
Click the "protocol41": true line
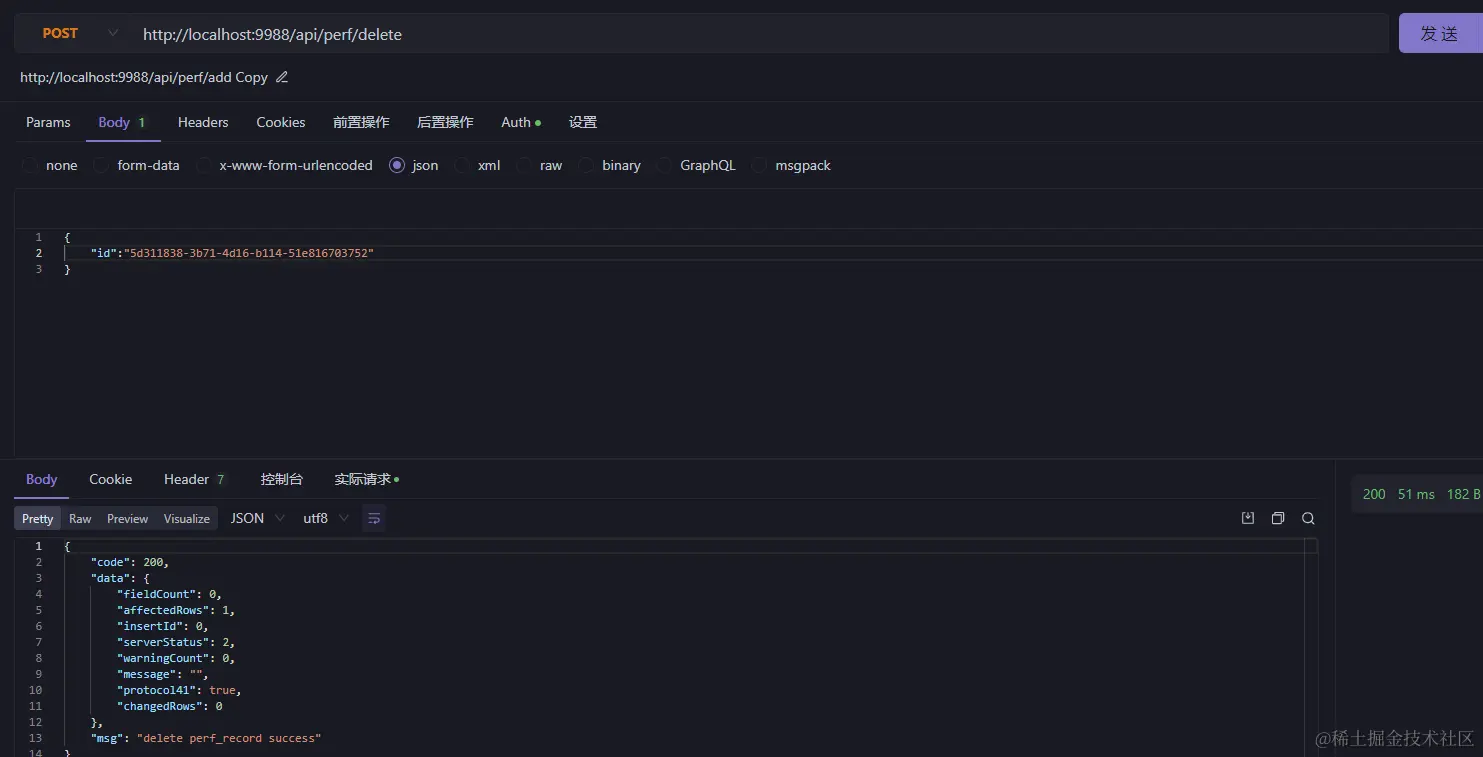(180, 690)
